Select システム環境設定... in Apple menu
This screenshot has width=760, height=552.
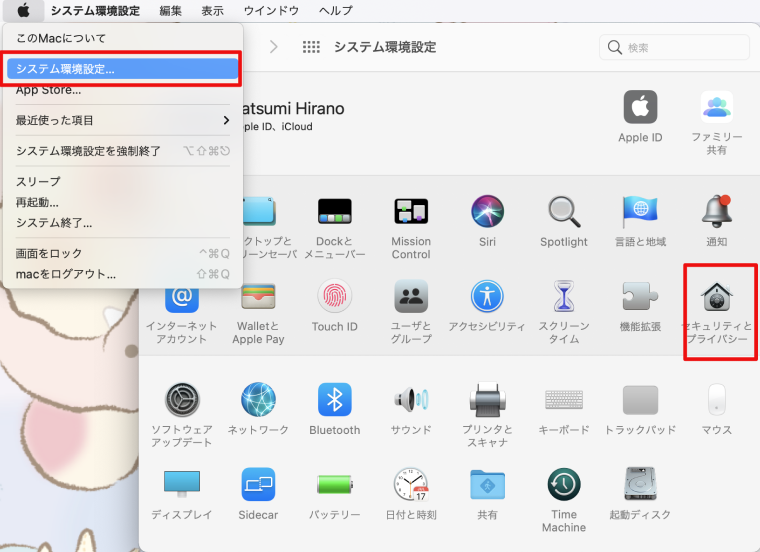point(122,69)
